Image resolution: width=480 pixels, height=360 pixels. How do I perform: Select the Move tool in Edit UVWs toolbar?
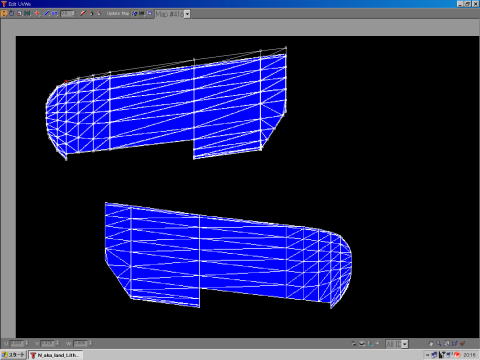tap(4, 13)
